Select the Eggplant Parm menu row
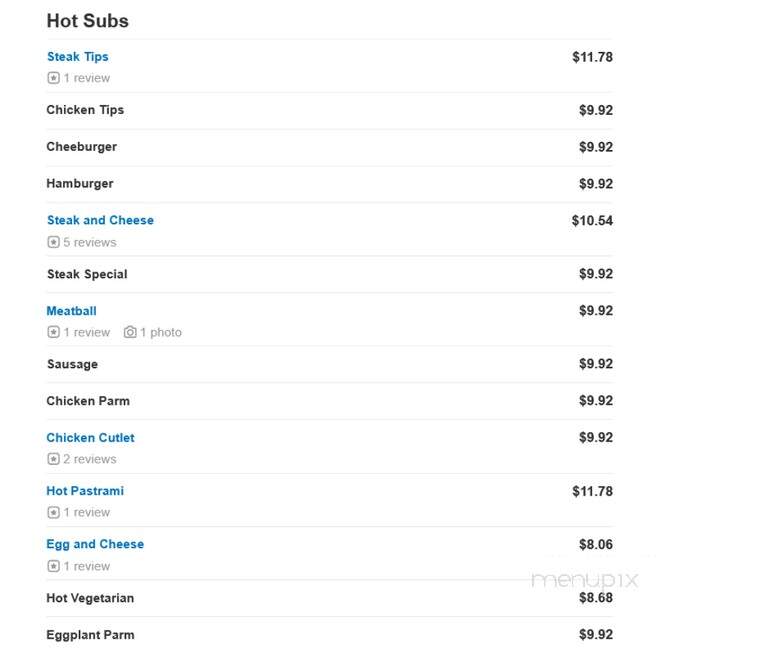Image resolution: width=764 pixels, height=663 pixels. point(329,635)
